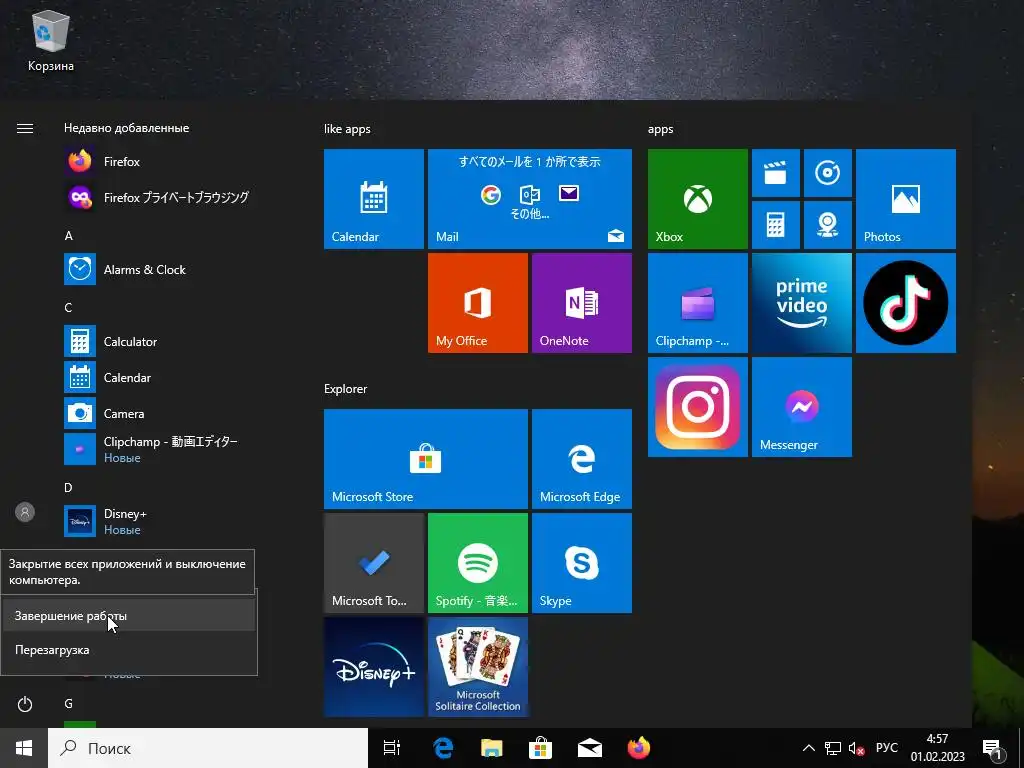The image size is (1024, 768).
Task: Select Завершение работы in power menu
Action: [129, 615]
